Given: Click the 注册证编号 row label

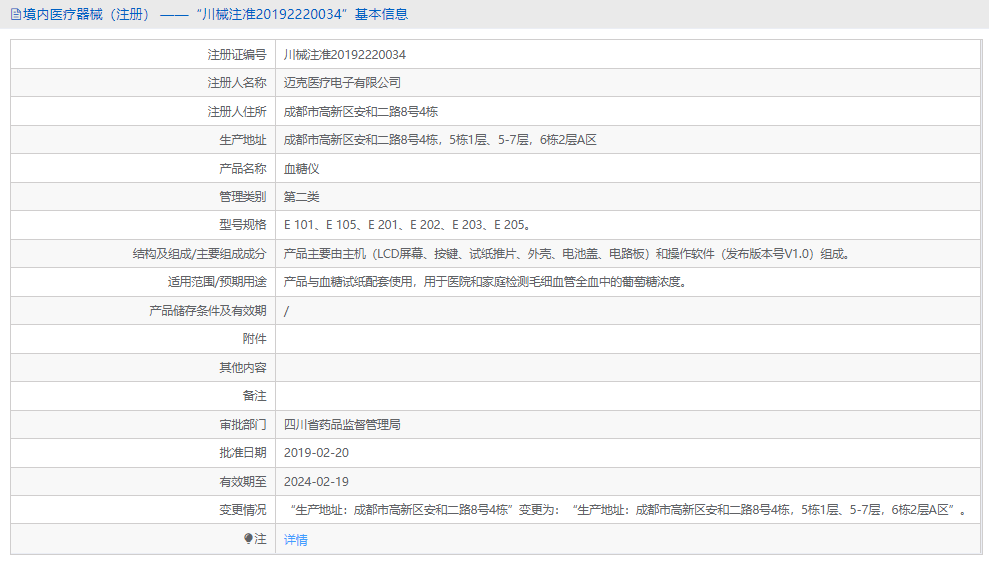Looking at the screenshot, I should click(x=237, y=55).
